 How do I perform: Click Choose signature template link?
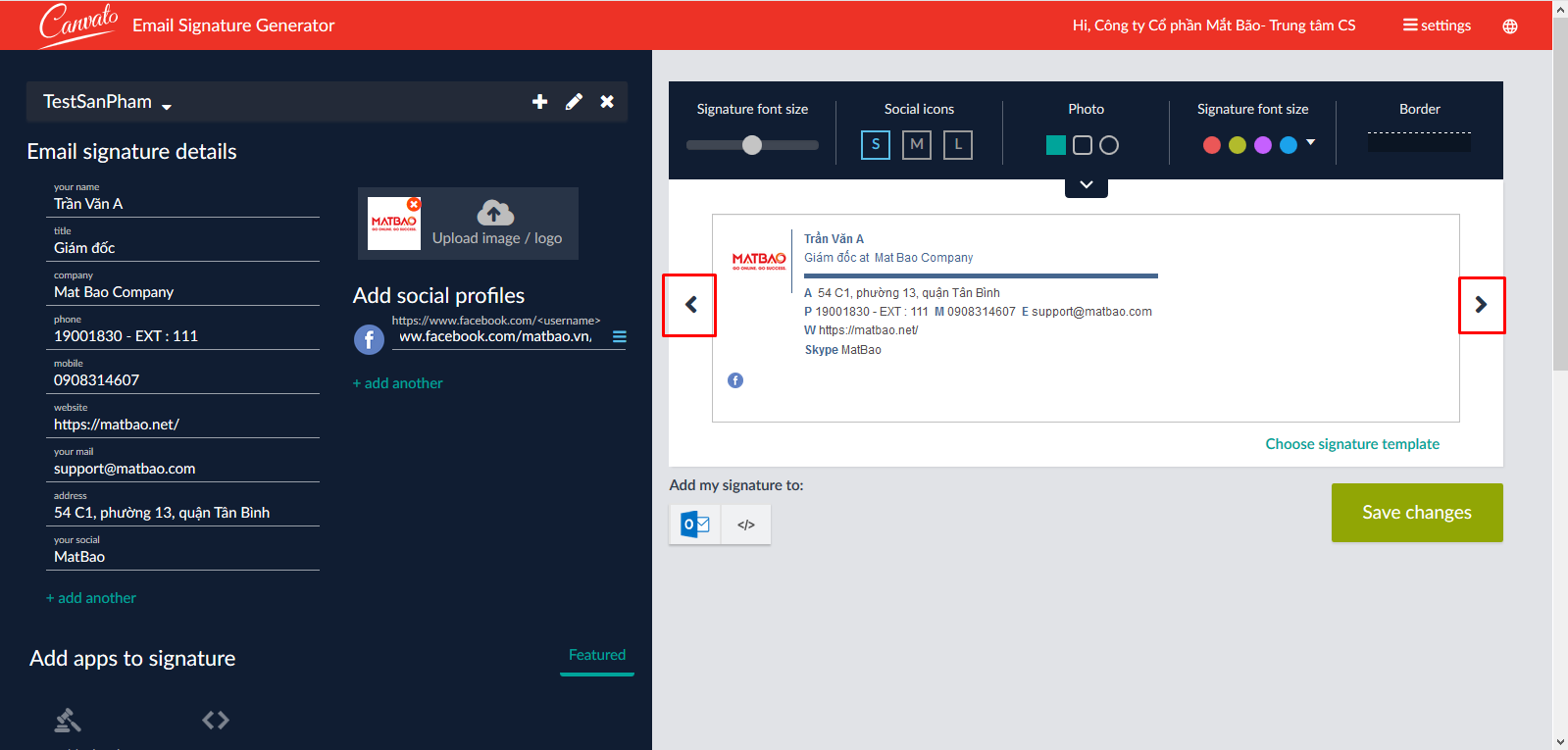[x=1352, y=444]
